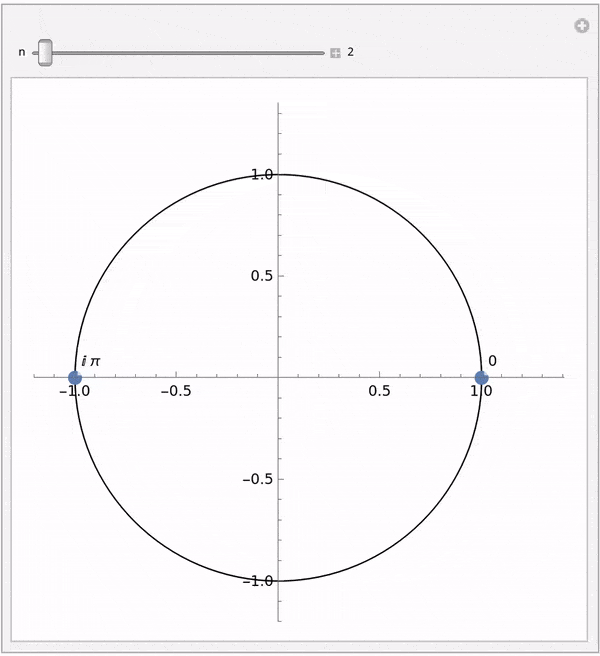Click the 0.5 tick label on y-axis
Screen dimensions: 600x656
[x=262, y=276]
